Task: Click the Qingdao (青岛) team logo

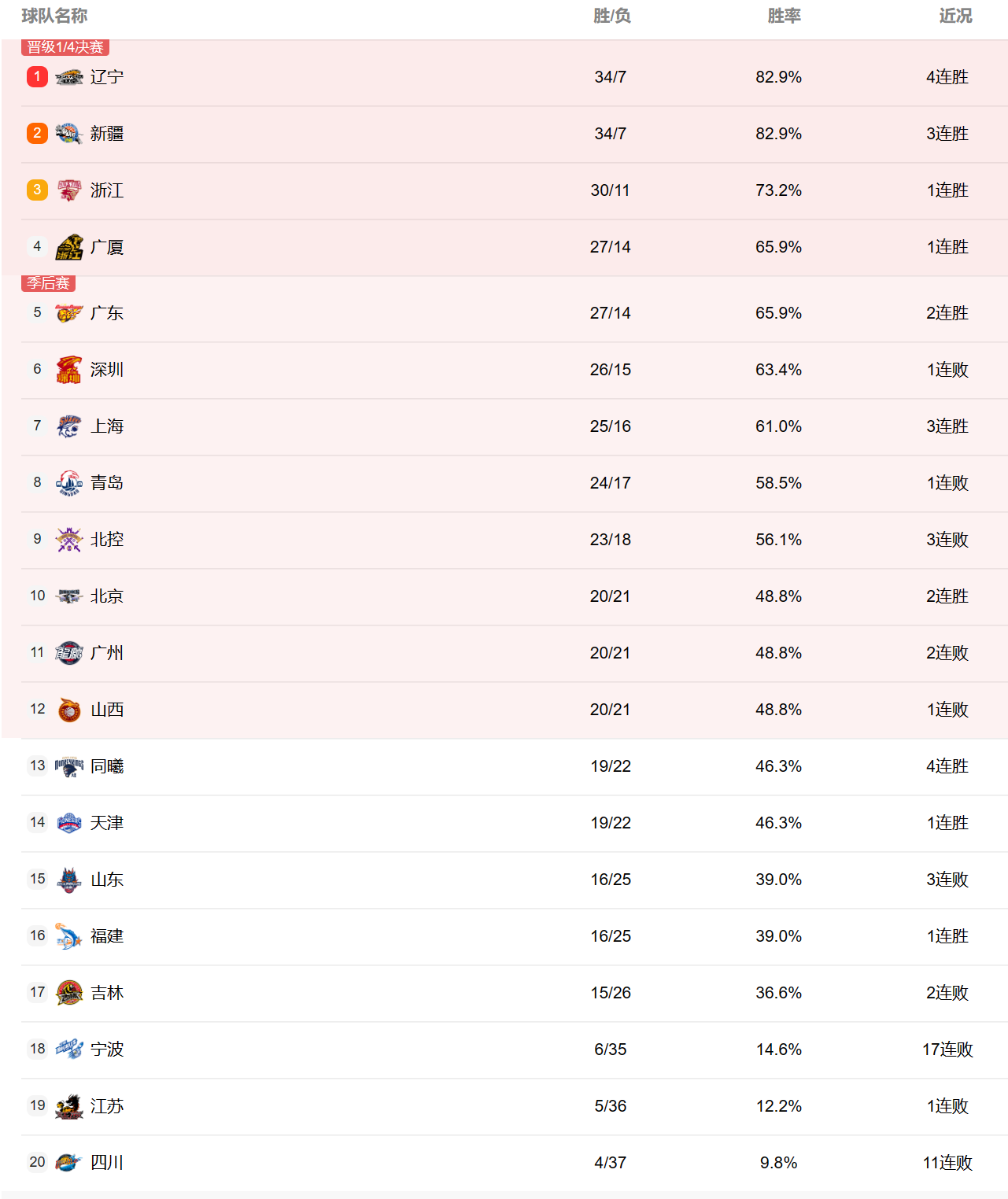Action: pyautogui.click(x=69, y=483)
